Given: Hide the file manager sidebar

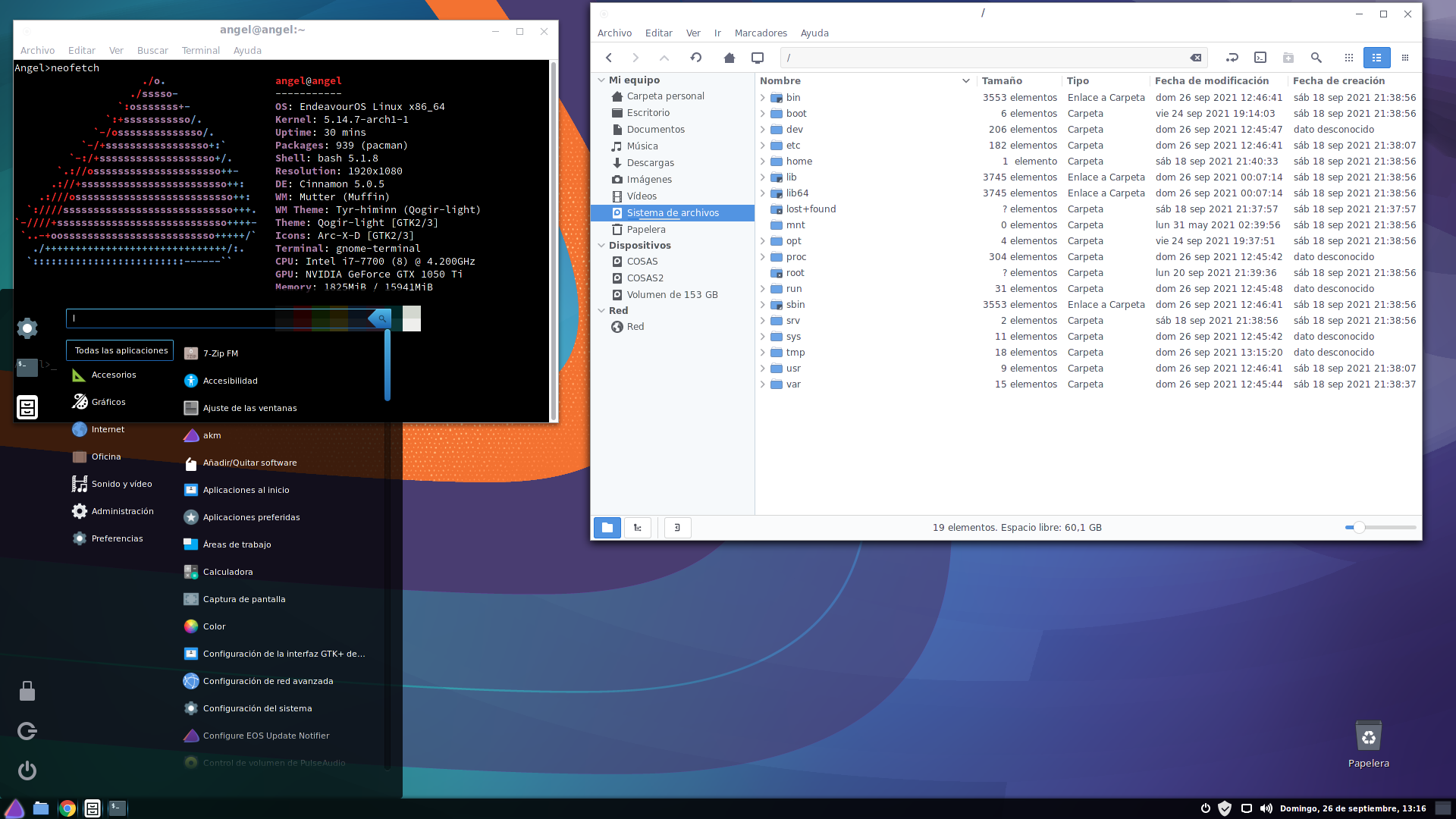Looking at the screenshot, I should tap(678, 528).
